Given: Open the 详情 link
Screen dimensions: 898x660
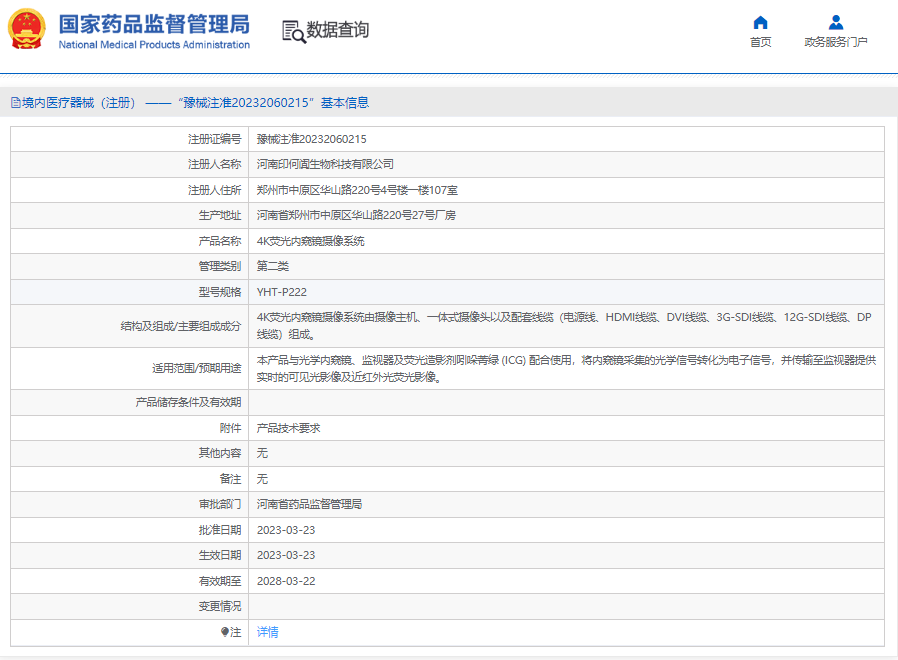Looking at the screenshot, I should (x=267, y=632).
